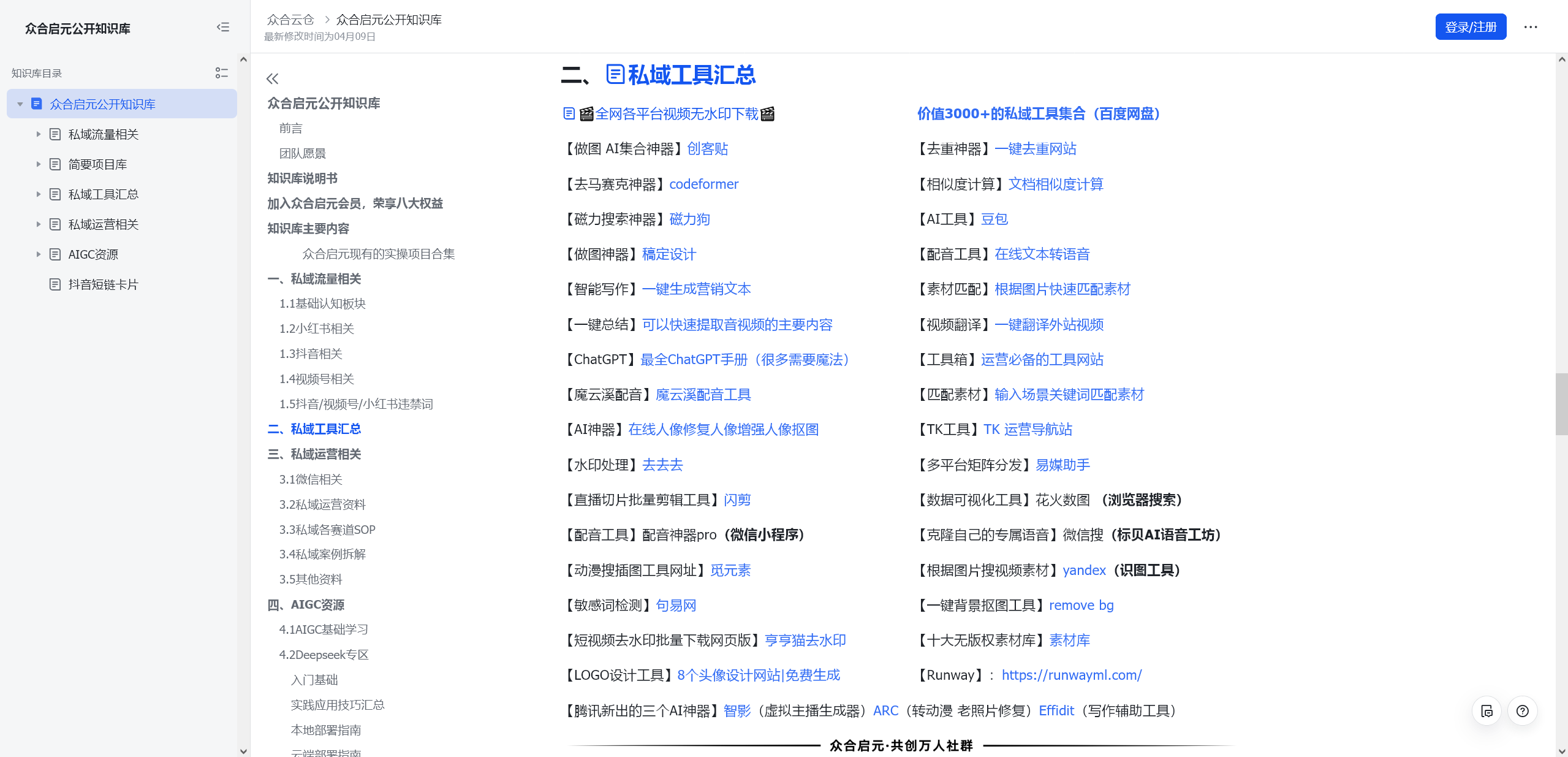This screenshot has height=757, width=1568.
Task: Expand the AIGC资源 tree node
Action: pos(38,254)
